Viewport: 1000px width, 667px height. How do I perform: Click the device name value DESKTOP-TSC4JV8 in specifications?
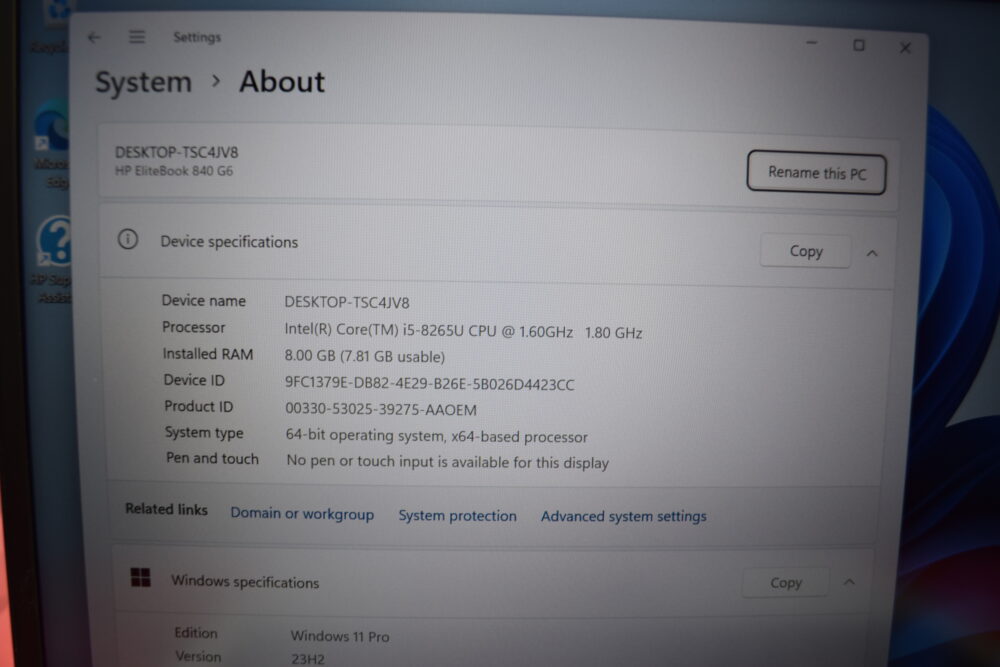point(347,302)
